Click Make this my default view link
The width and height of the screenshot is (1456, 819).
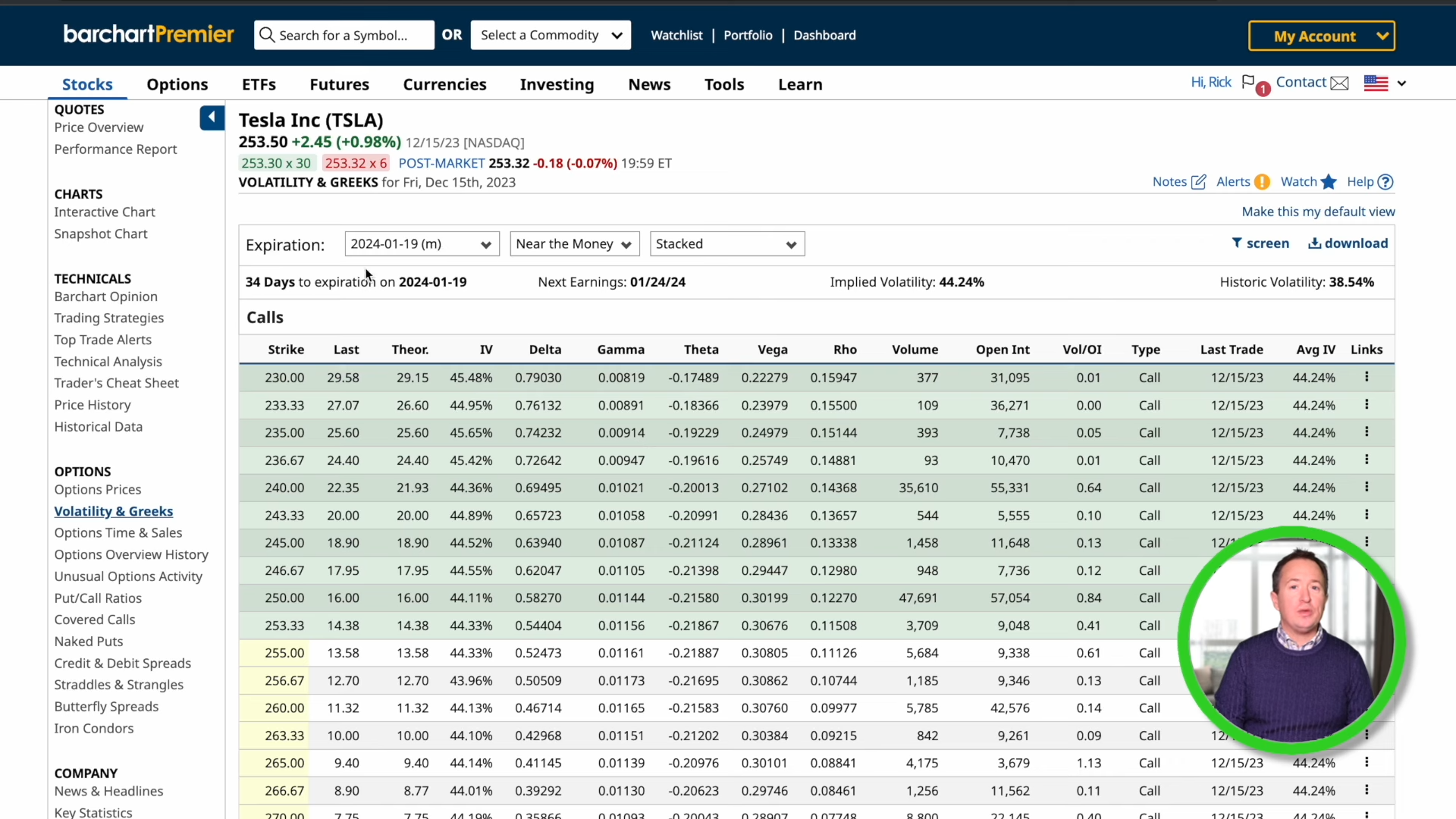click(x=1318, y=212)
